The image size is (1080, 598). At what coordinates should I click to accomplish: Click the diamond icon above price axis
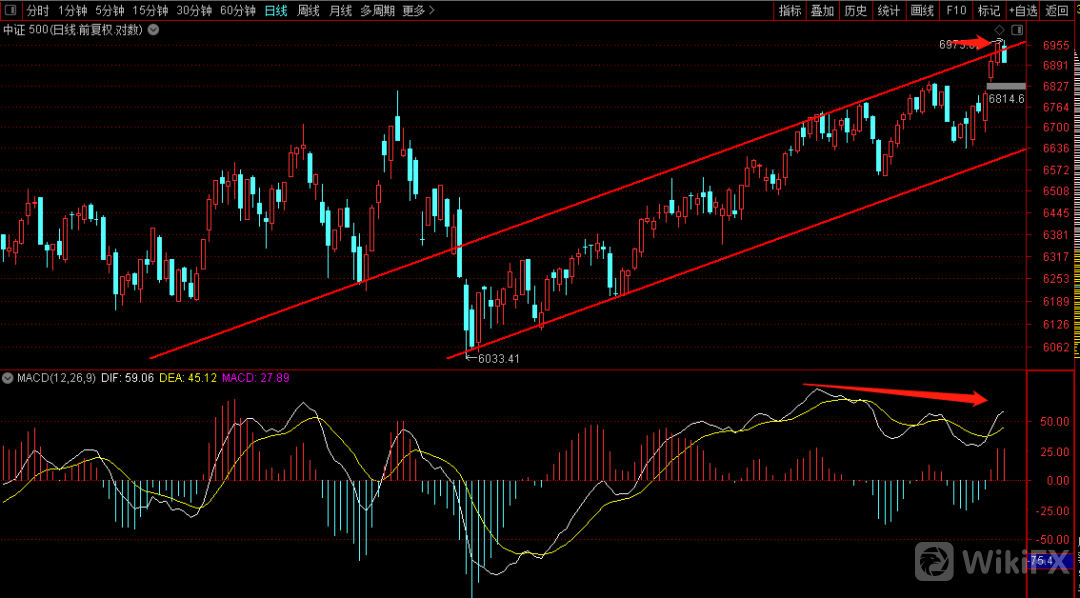click(x=998, y=30)
